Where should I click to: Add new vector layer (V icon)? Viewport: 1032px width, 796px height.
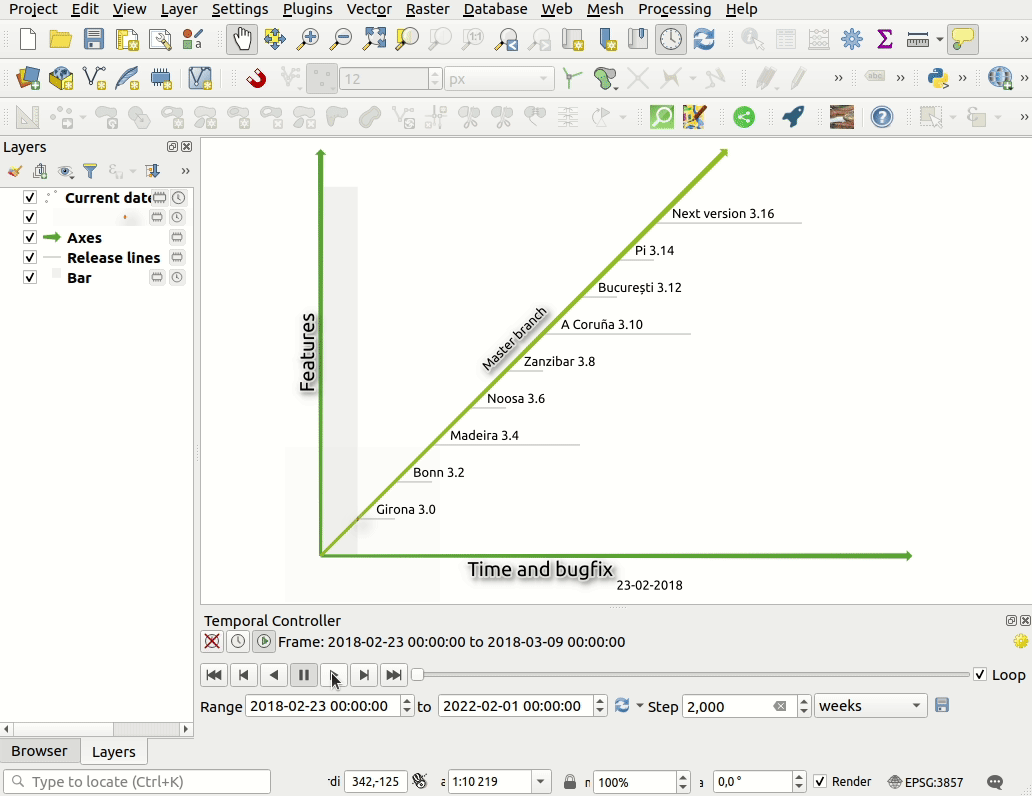point(94,78)
